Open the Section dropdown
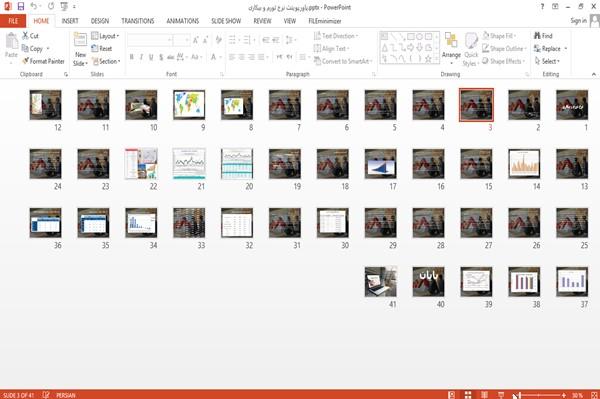Screen dimensions: 600x399 pyautogui.click(x=106, y=61)
